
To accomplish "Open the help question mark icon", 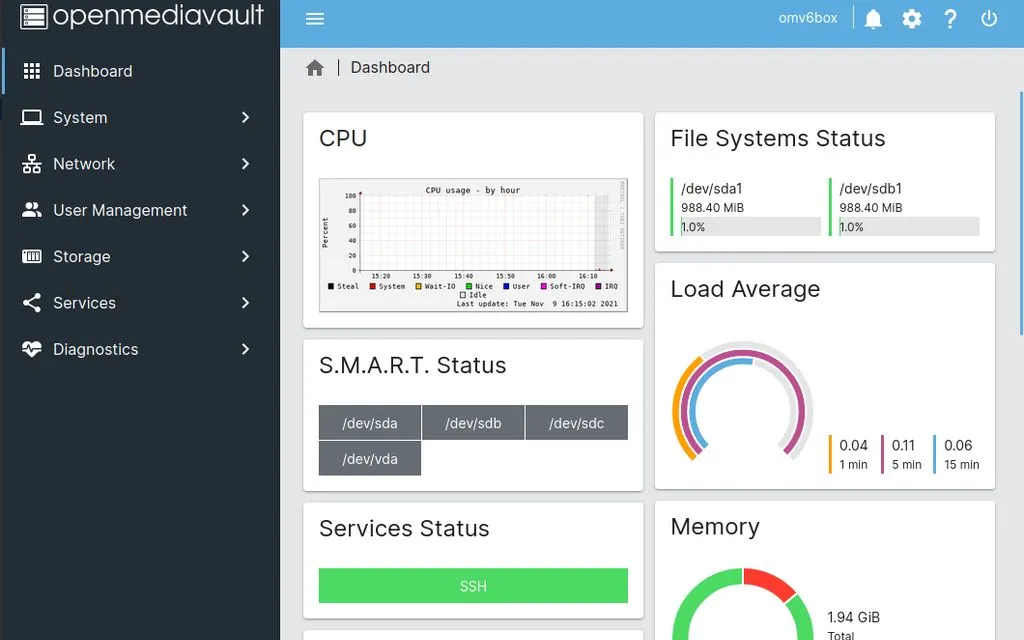I will click(950, 18).
